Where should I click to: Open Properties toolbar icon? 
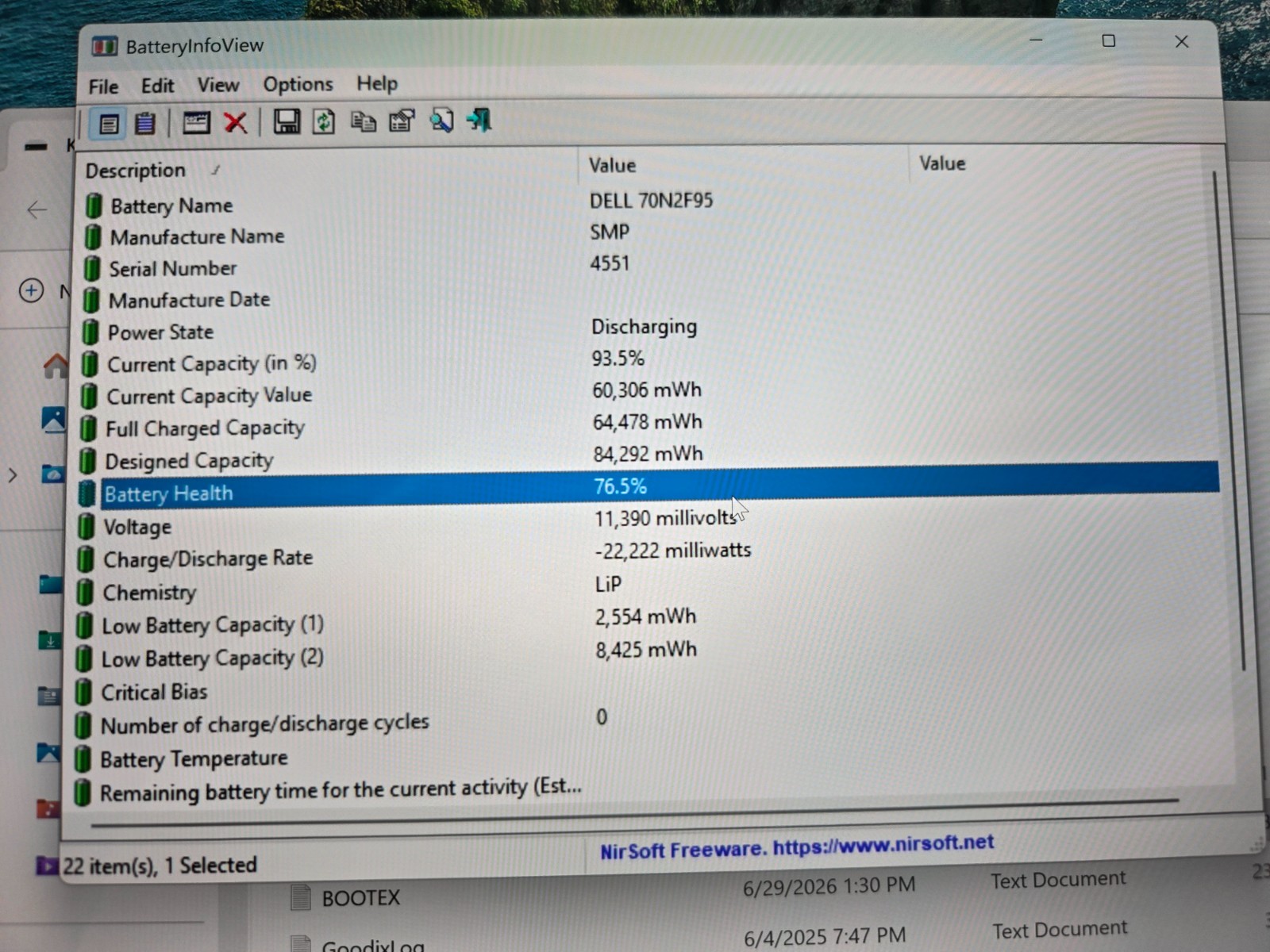pos(402,121)
